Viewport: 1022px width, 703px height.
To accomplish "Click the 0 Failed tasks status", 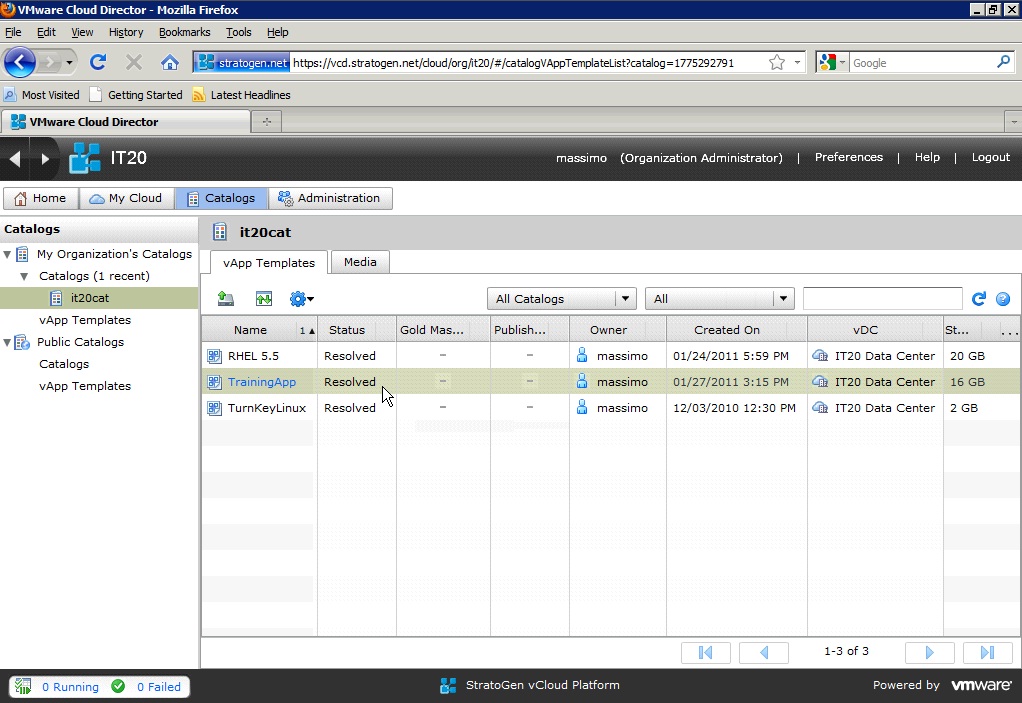I will point(158,687).
